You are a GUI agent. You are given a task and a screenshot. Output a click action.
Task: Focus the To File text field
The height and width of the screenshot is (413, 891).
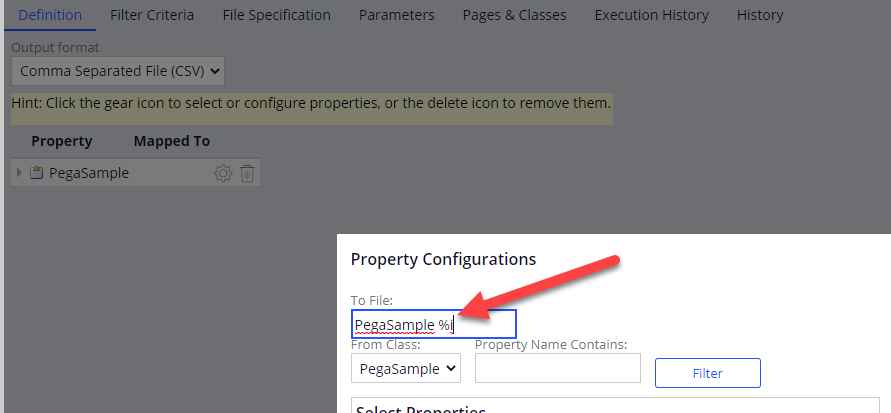(434, 324)
